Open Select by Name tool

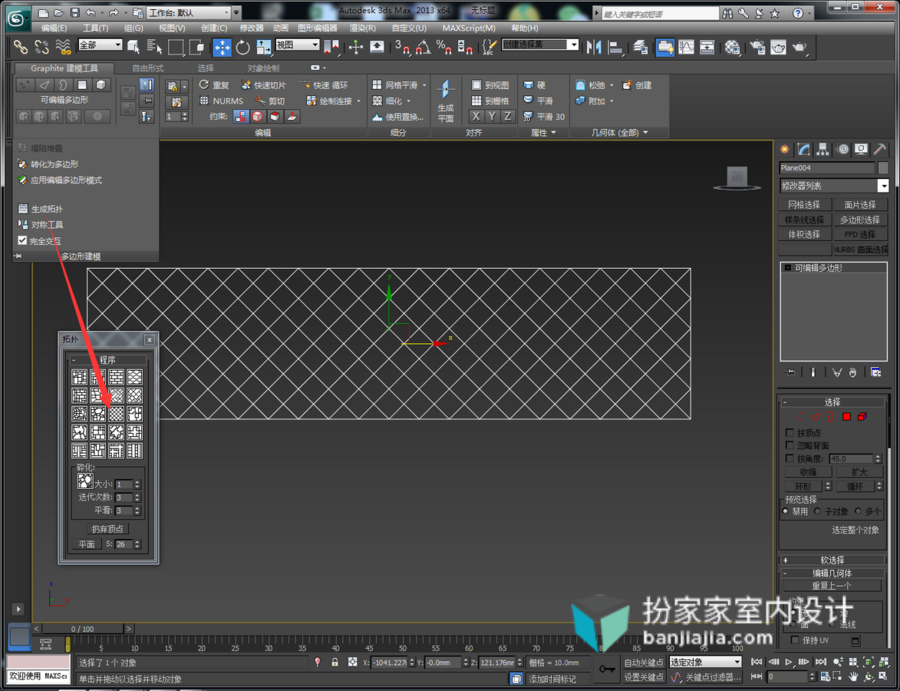(154, 47)
